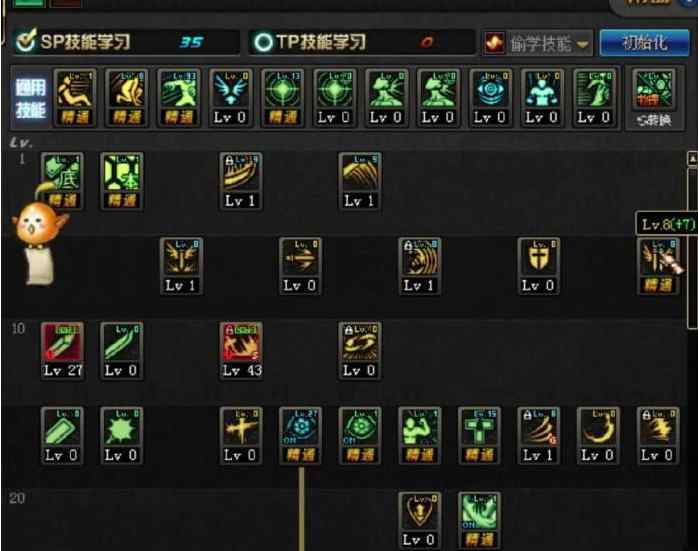Viewport: 698px width, 551px height.
Task: Click the orange bird mascot with scroll
Action: click(38, 241)
